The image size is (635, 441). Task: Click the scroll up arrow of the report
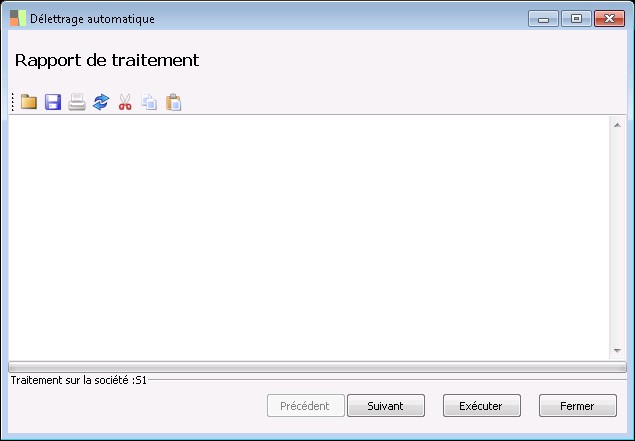(x=617, y=125)
